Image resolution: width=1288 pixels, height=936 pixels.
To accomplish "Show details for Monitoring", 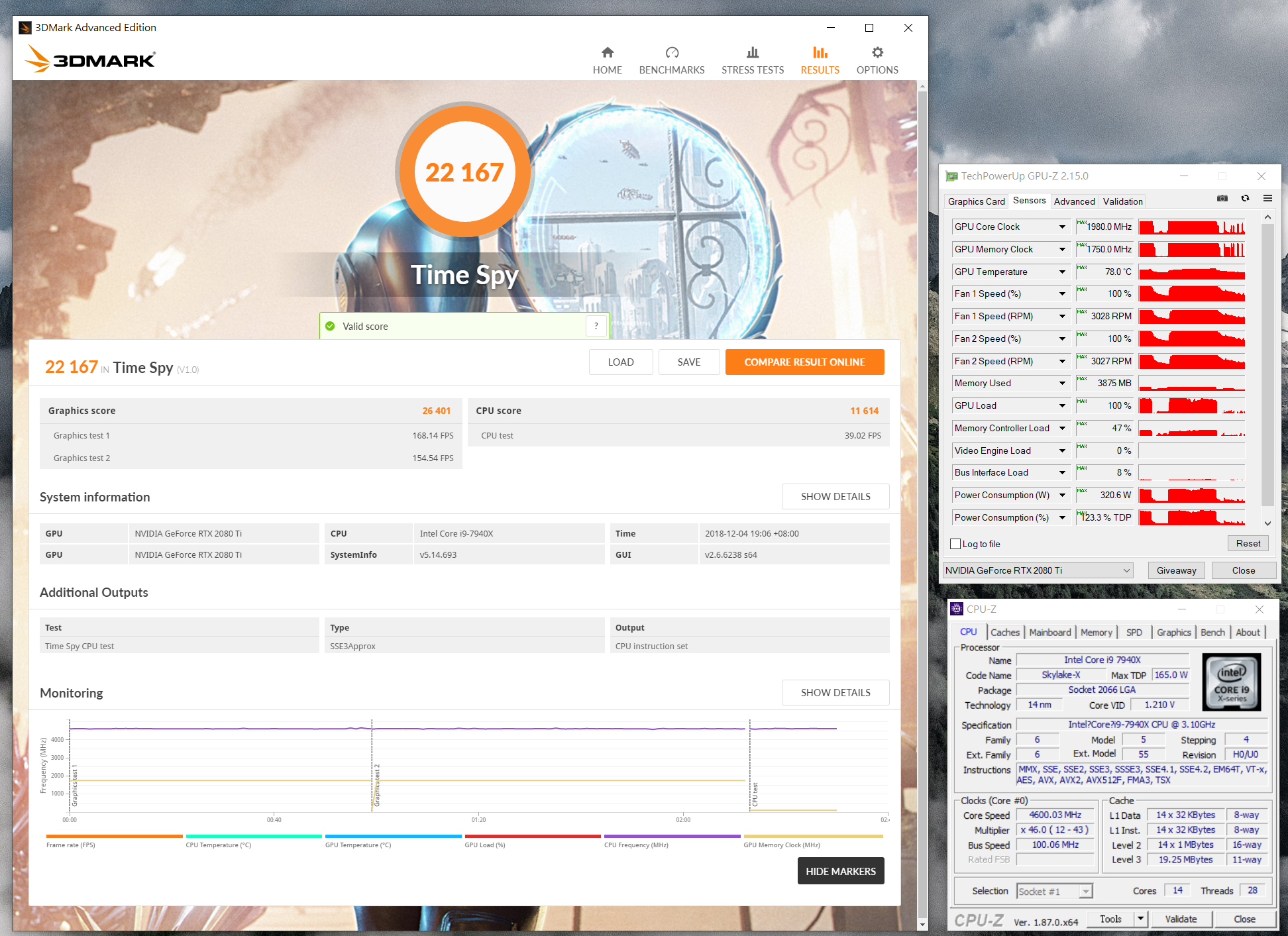I will point(835,693).
